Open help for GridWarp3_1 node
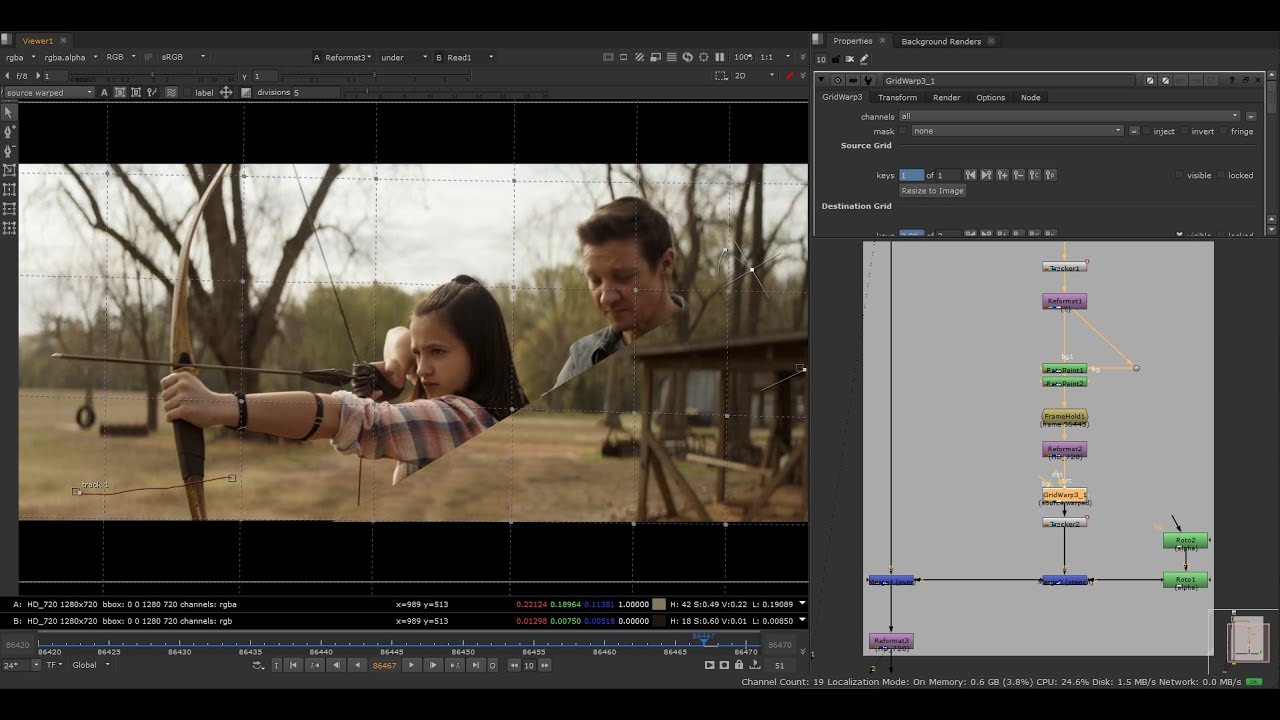 1231,80
